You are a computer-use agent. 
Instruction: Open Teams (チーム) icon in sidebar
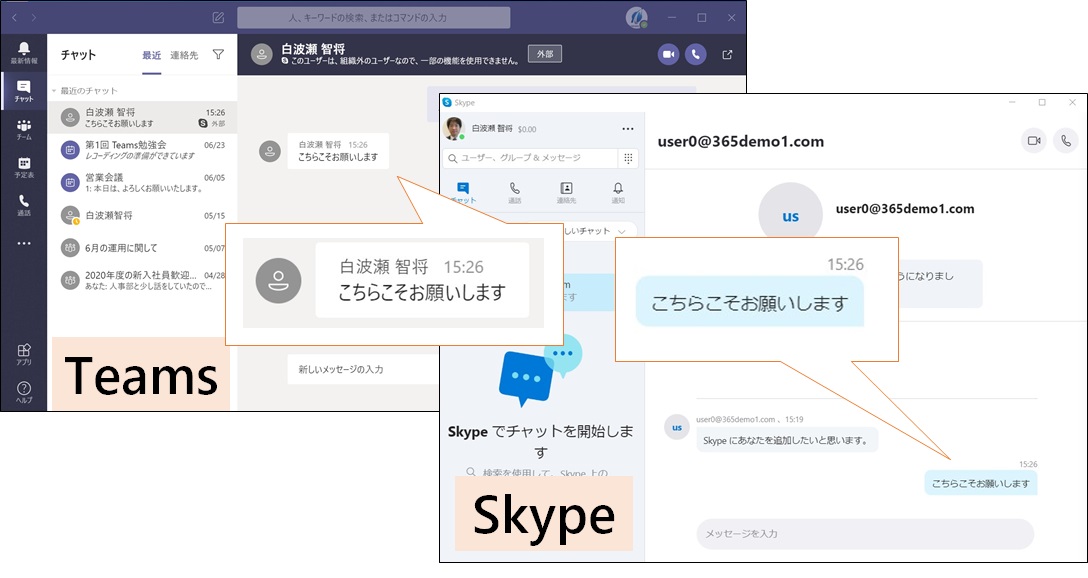pos(24,129)
